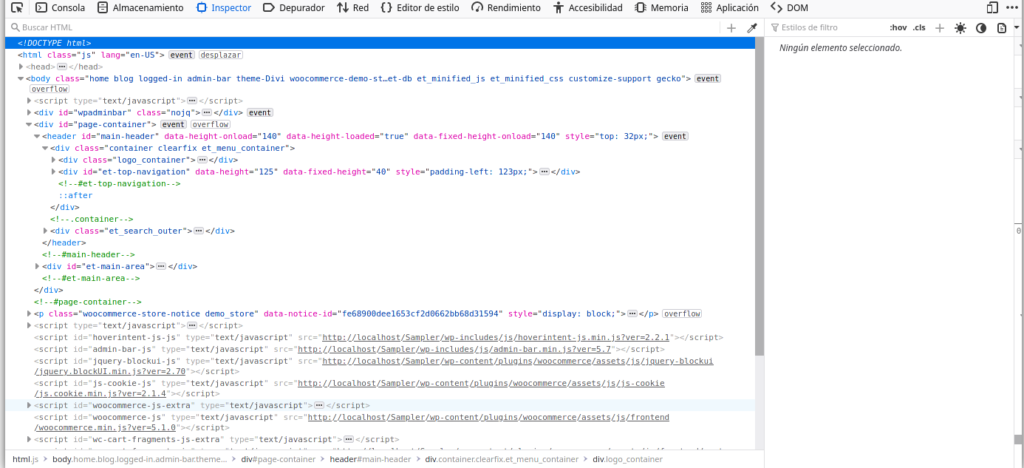The height and width of the screenshot is (468, 1024).
Task: Add a new node with plus icon
Action: tap(731, 28)
